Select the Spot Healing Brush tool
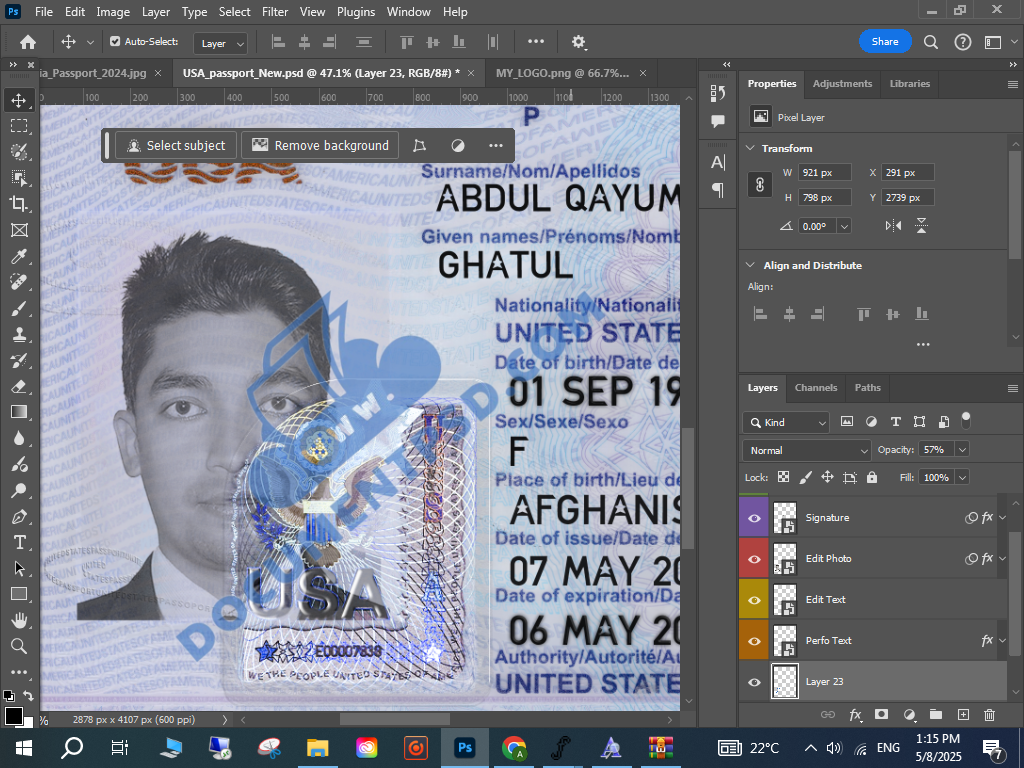 (x=19, y=282)
